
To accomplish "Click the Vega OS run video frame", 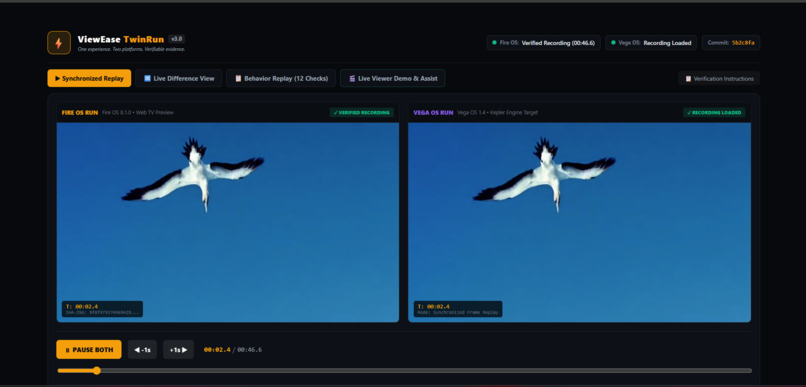I will [x=579, y=222].
